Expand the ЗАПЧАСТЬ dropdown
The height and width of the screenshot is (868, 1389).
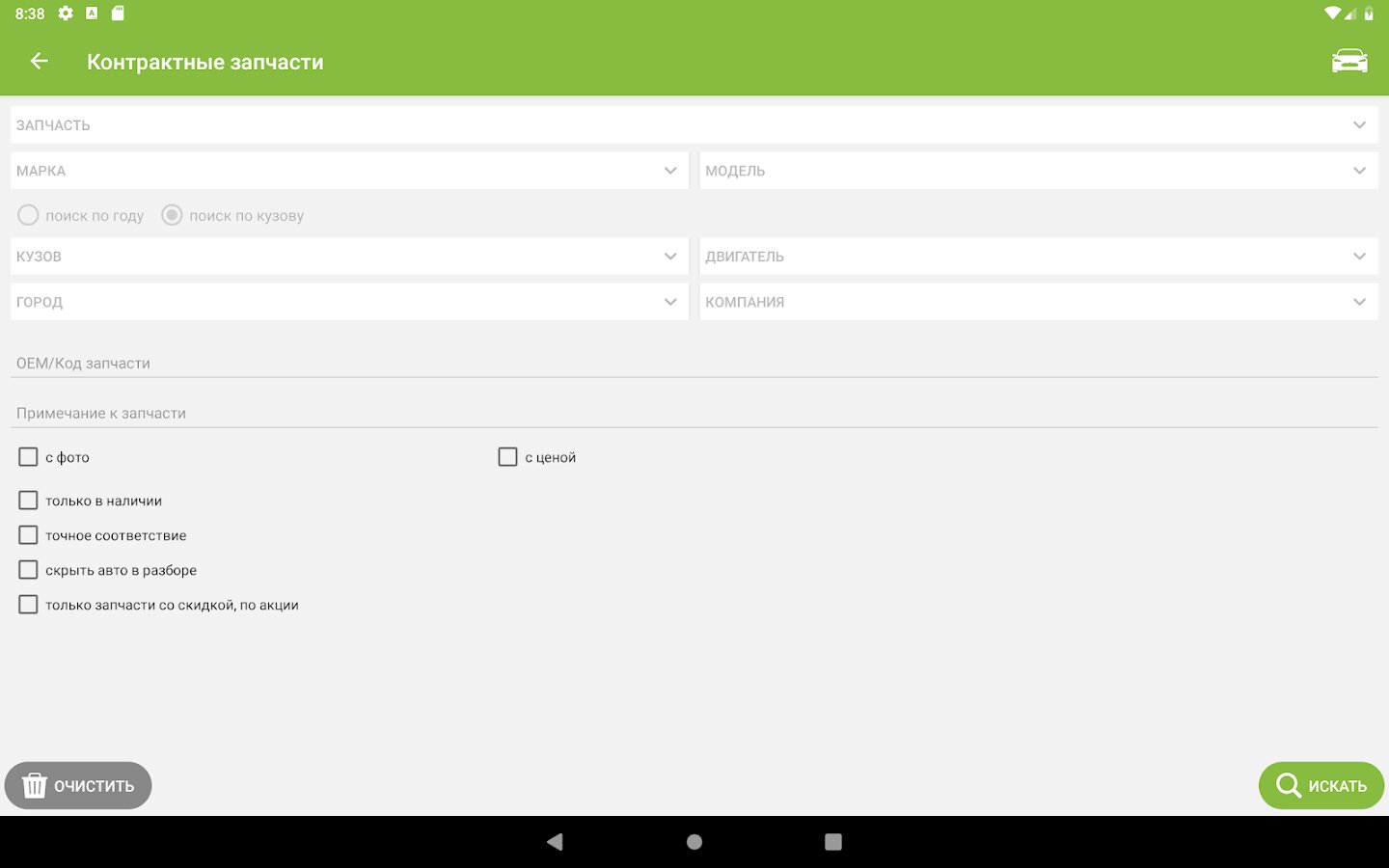[694, 125]
